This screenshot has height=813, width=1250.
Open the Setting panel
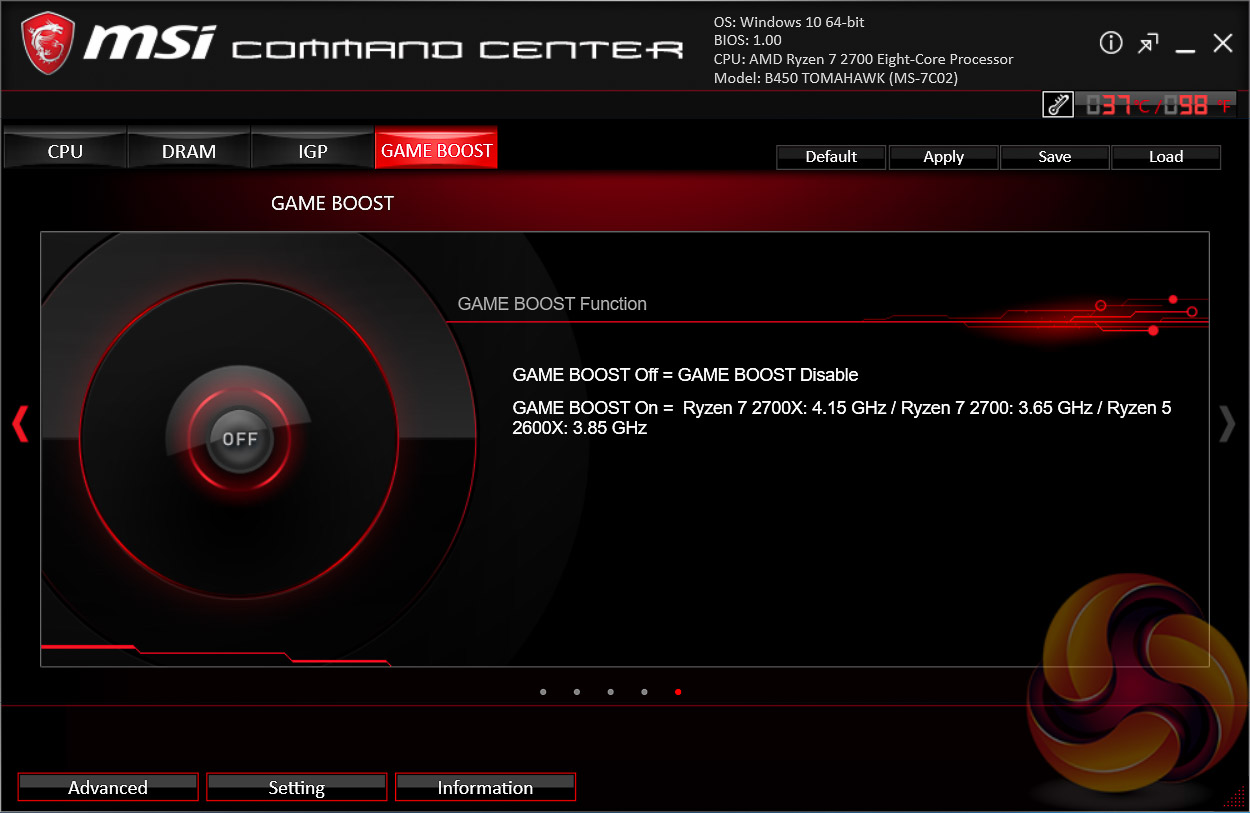[x=297, y=787]
